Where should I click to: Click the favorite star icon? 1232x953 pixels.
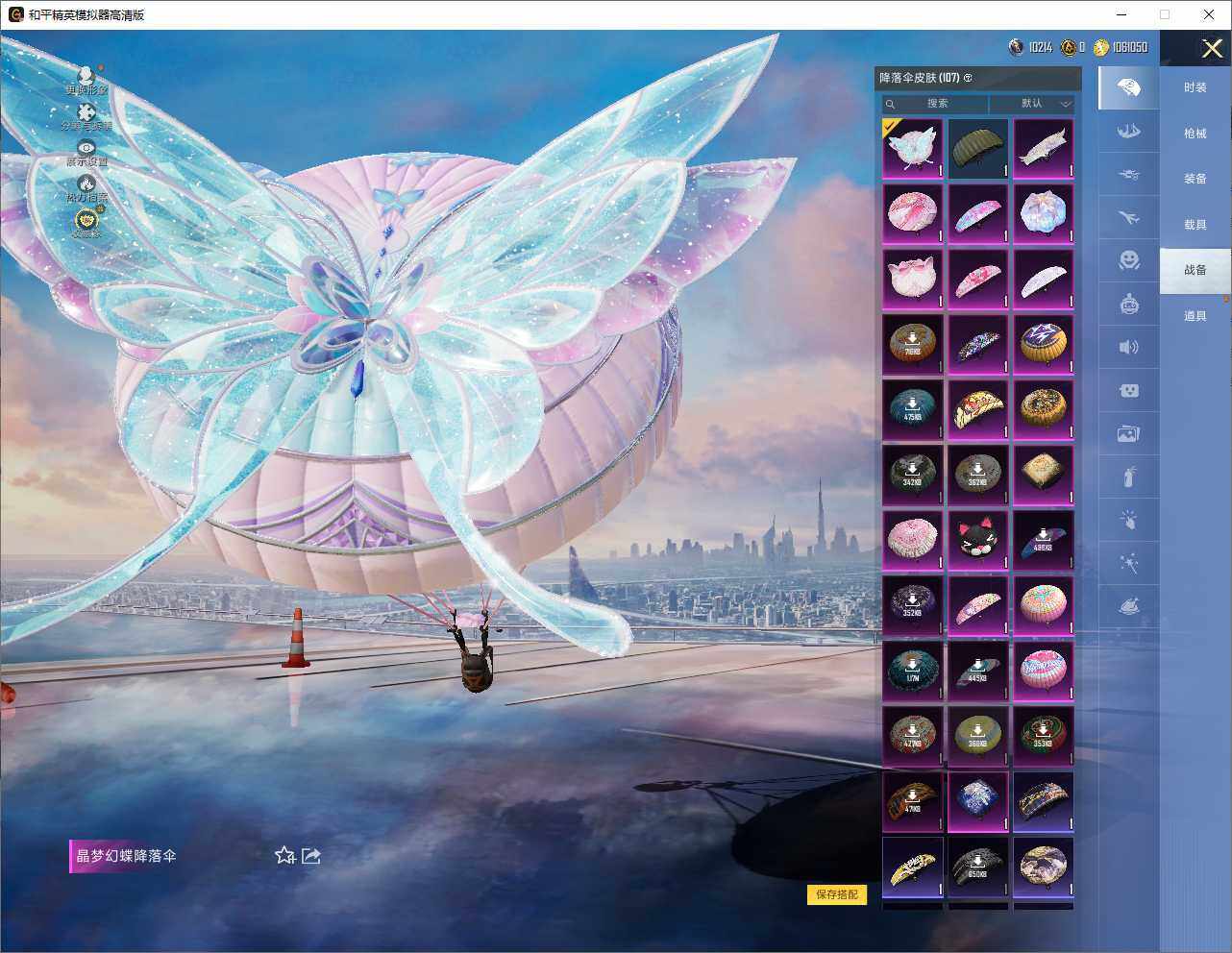[x=284, y=855]
